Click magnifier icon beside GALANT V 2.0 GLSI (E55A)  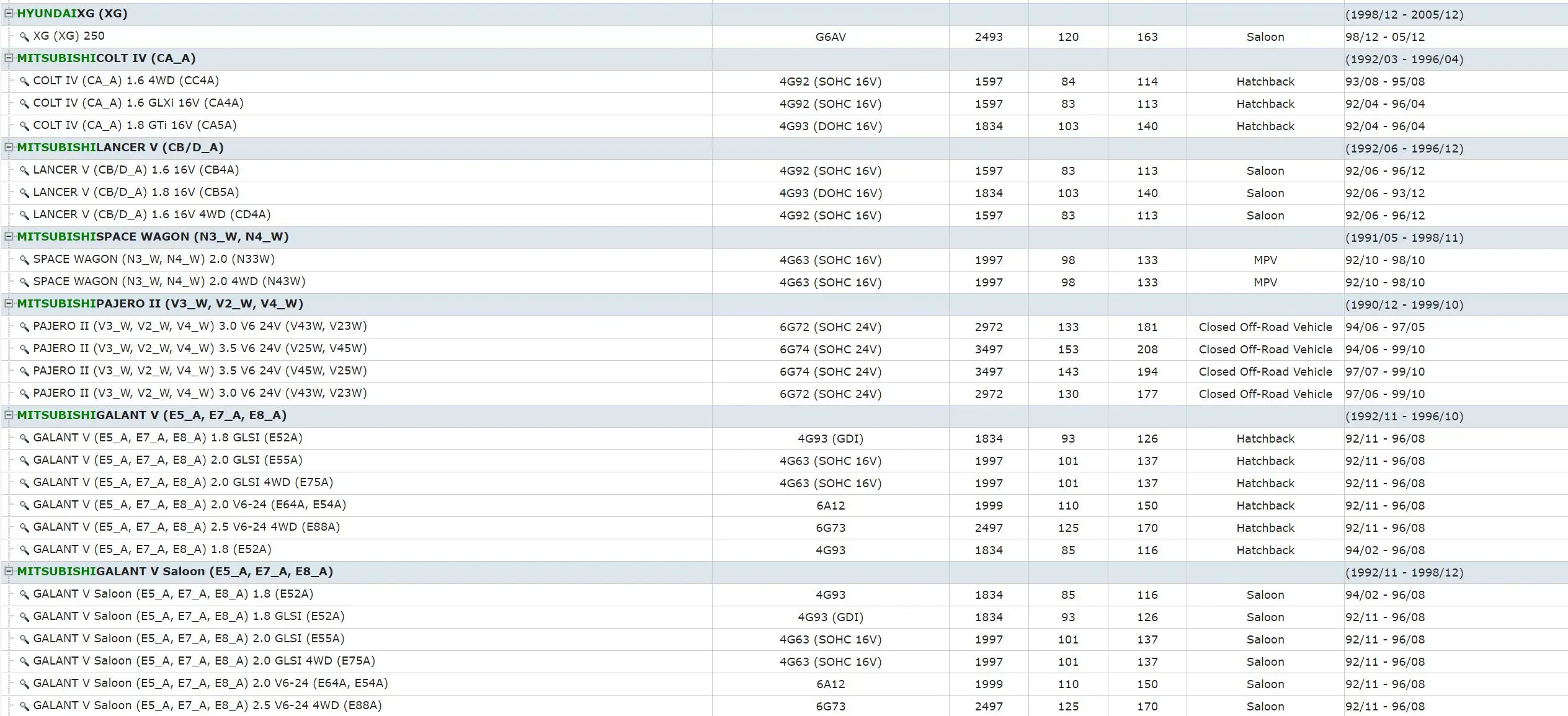[24, 461]
